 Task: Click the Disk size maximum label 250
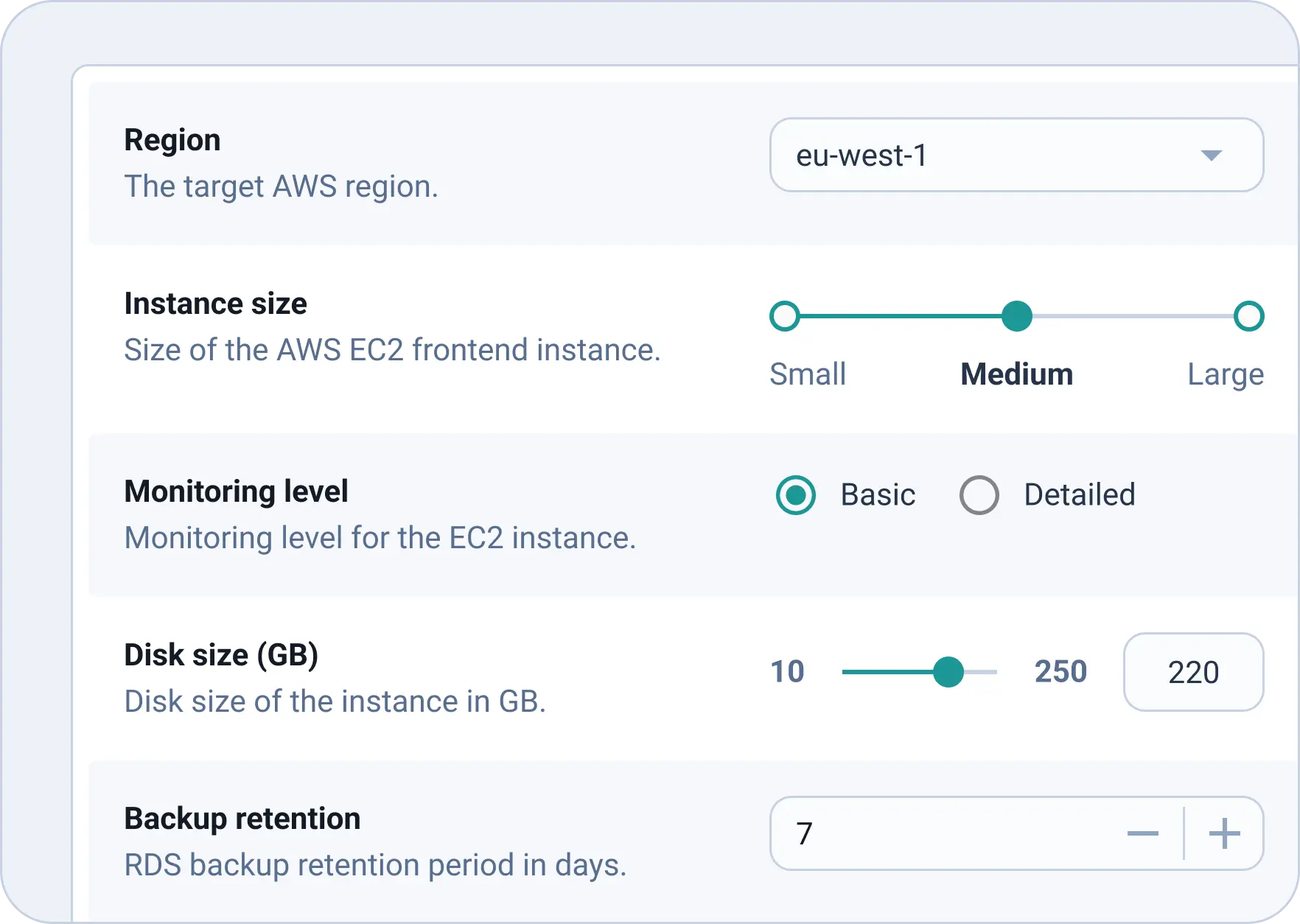pos(1060,672)
